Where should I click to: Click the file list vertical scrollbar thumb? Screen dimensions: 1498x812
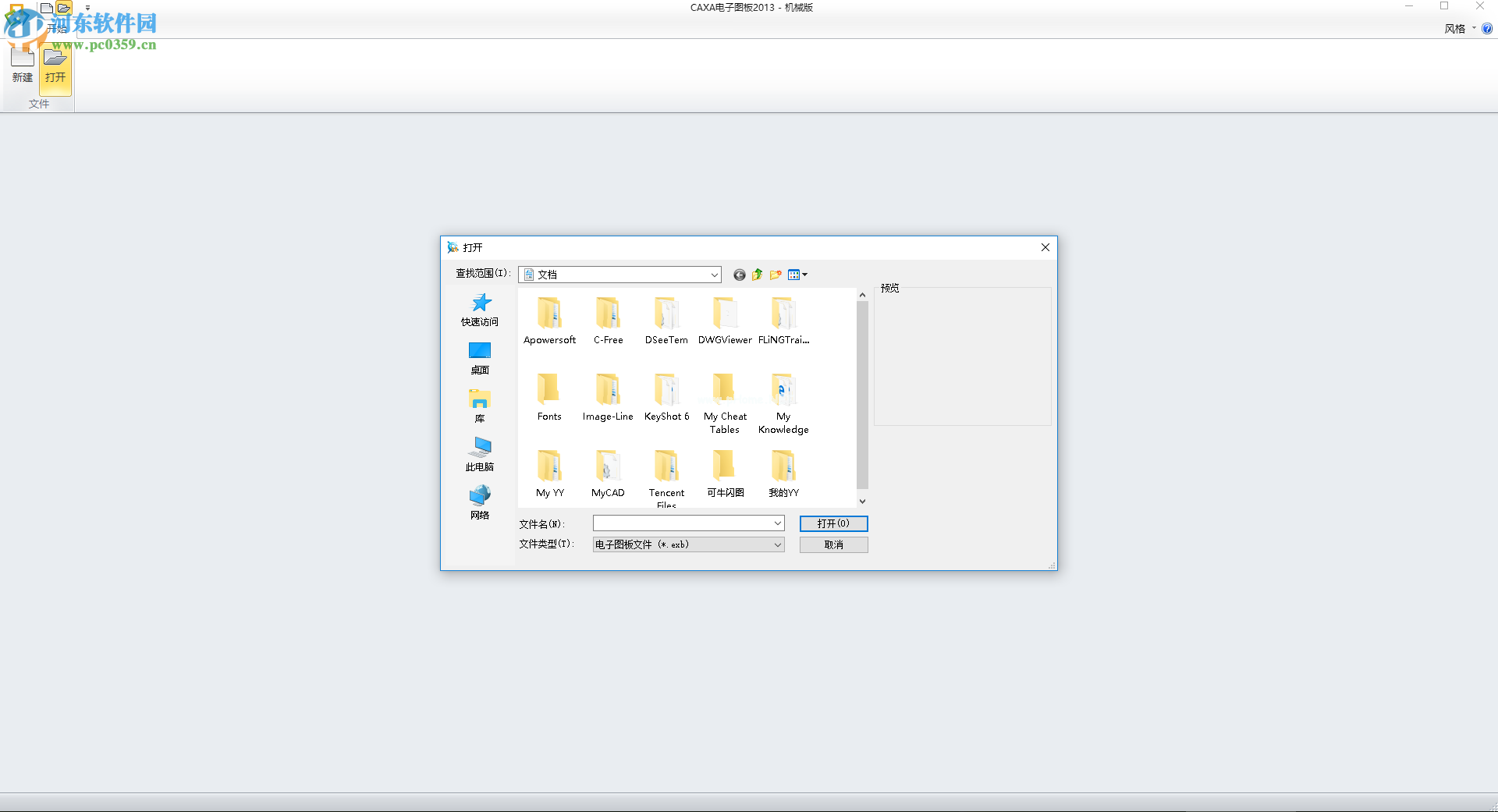(x=862, y=395)
